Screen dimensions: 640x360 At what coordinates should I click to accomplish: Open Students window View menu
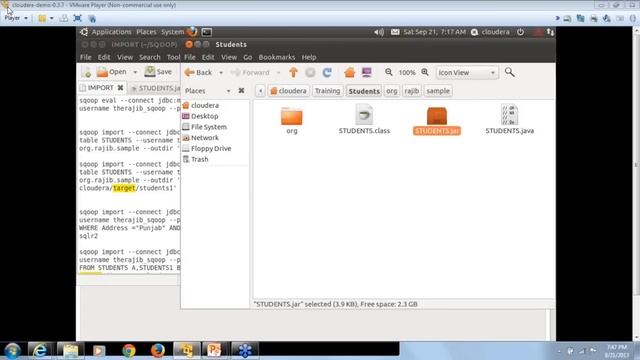[x=229, y=57]
